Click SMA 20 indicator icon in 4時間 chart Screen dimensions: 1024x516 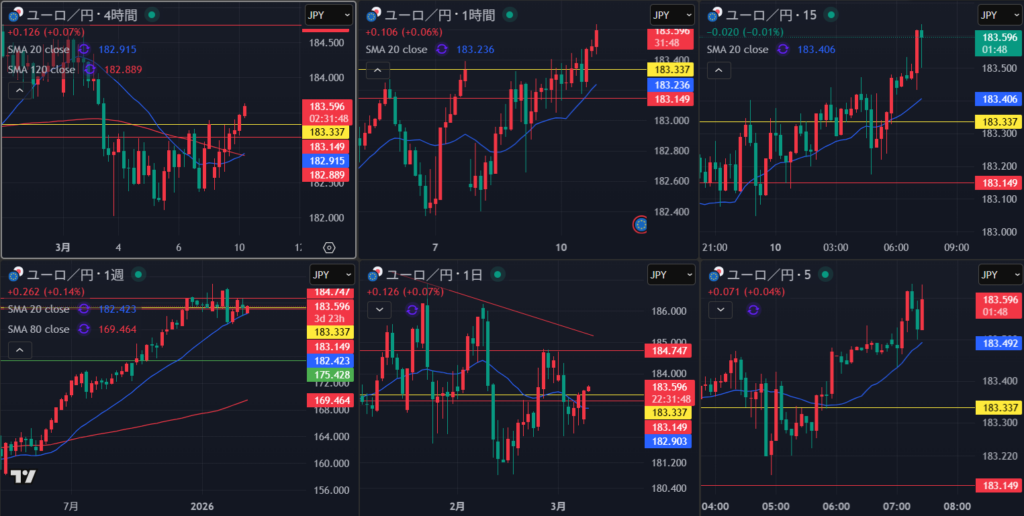pyautogui.click(x=84, y=49)
